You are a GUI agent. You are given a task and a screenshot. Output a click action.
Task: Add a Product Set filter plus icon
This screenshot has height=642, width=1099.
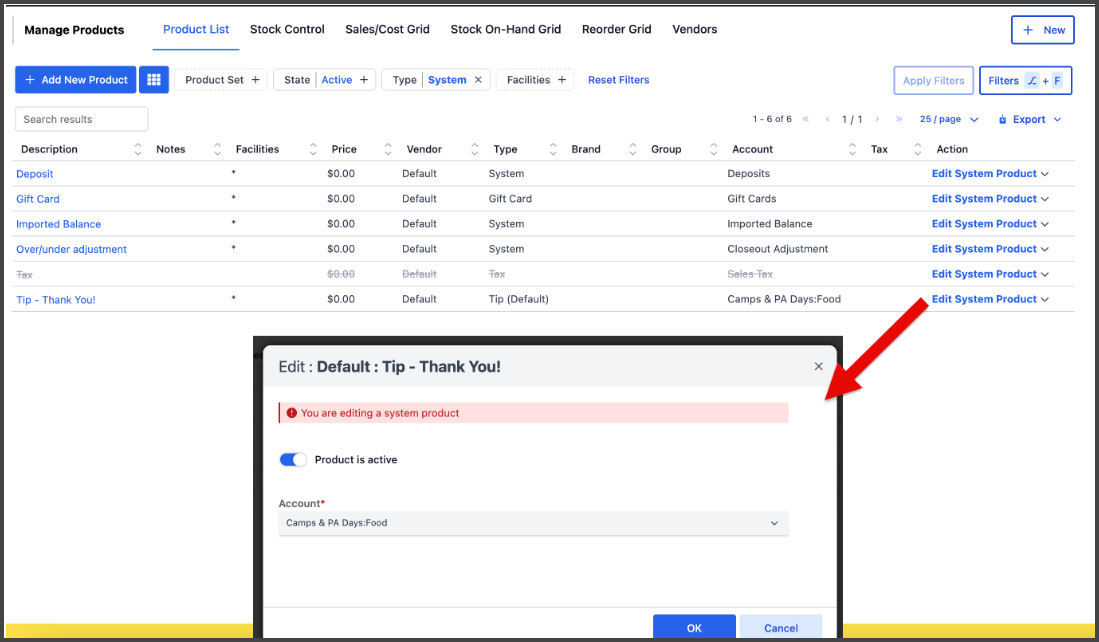pos(255,80)
